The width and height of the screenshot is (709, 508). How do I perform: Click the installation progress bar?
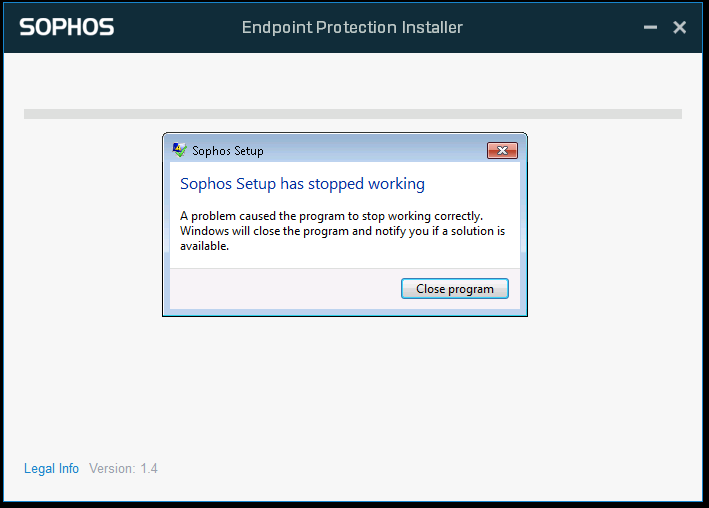(353, 114)
